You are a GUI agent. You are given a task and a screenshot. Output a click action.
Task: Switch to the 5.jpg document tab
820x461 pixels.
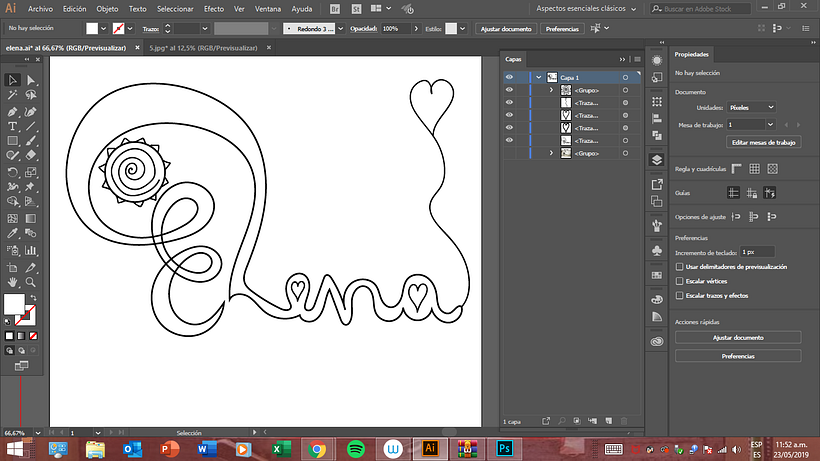[x=203, y=48]
